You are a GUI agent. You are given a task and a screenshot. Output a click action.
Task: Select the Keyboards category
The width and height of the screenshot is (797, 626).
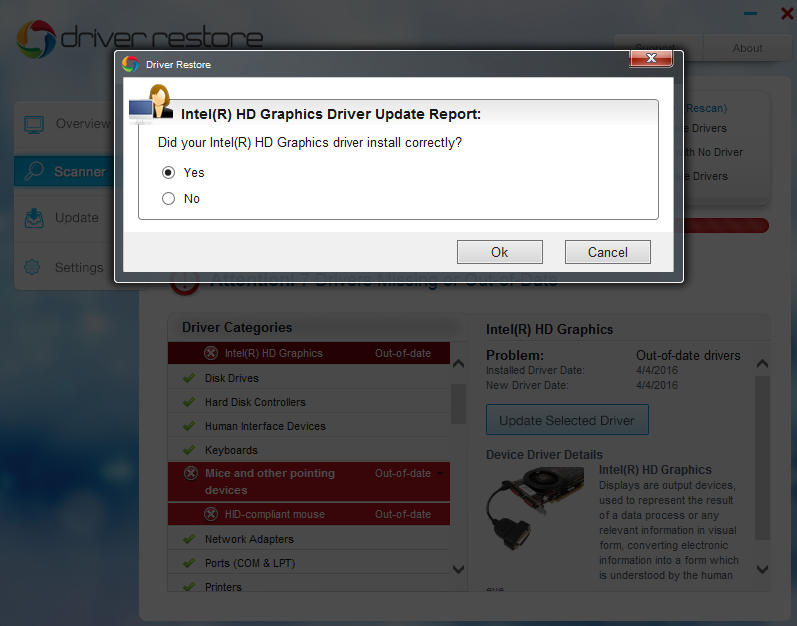(x=309, y=450)
